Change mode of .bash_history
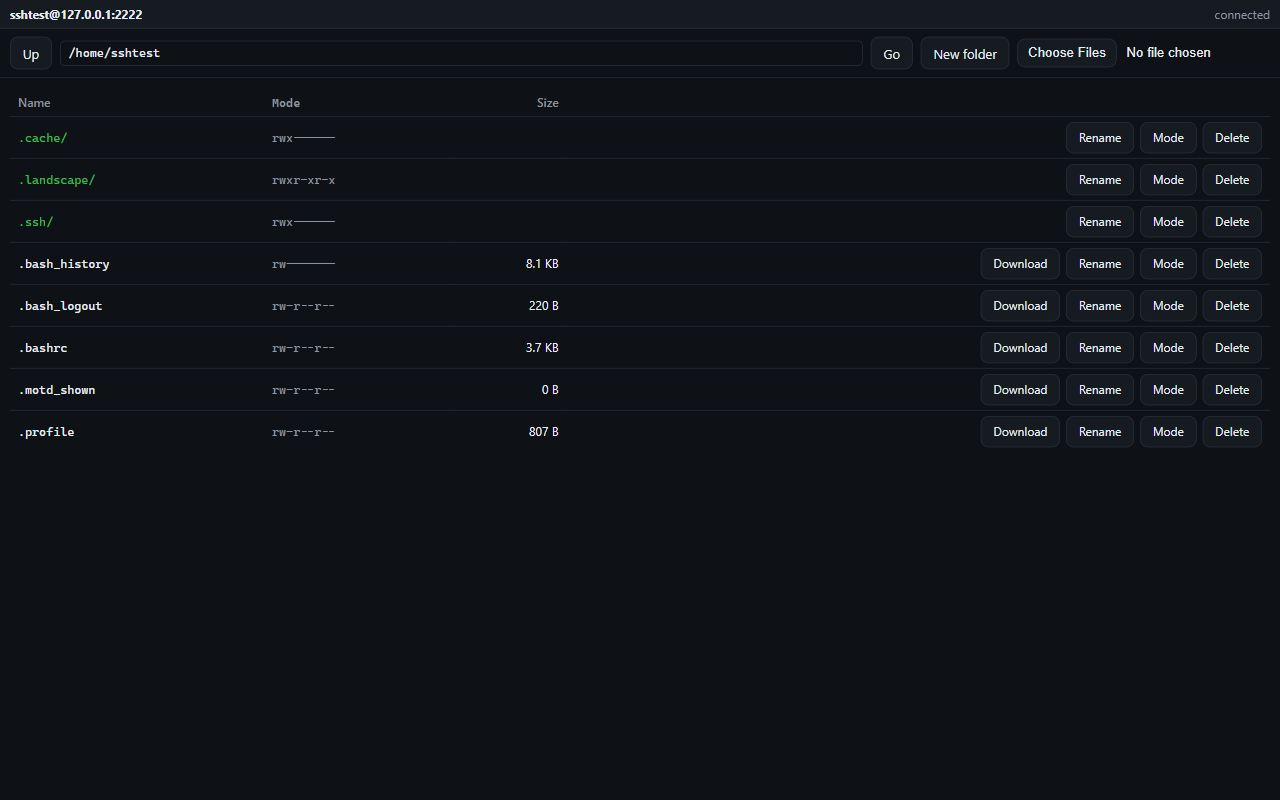The height and width of the screenshot is (800, 1280). [1168, 264]
